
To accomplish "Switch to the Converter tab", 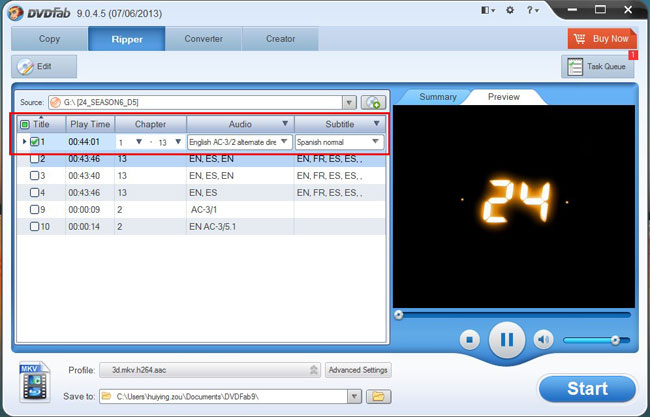I will click(204, 39).
